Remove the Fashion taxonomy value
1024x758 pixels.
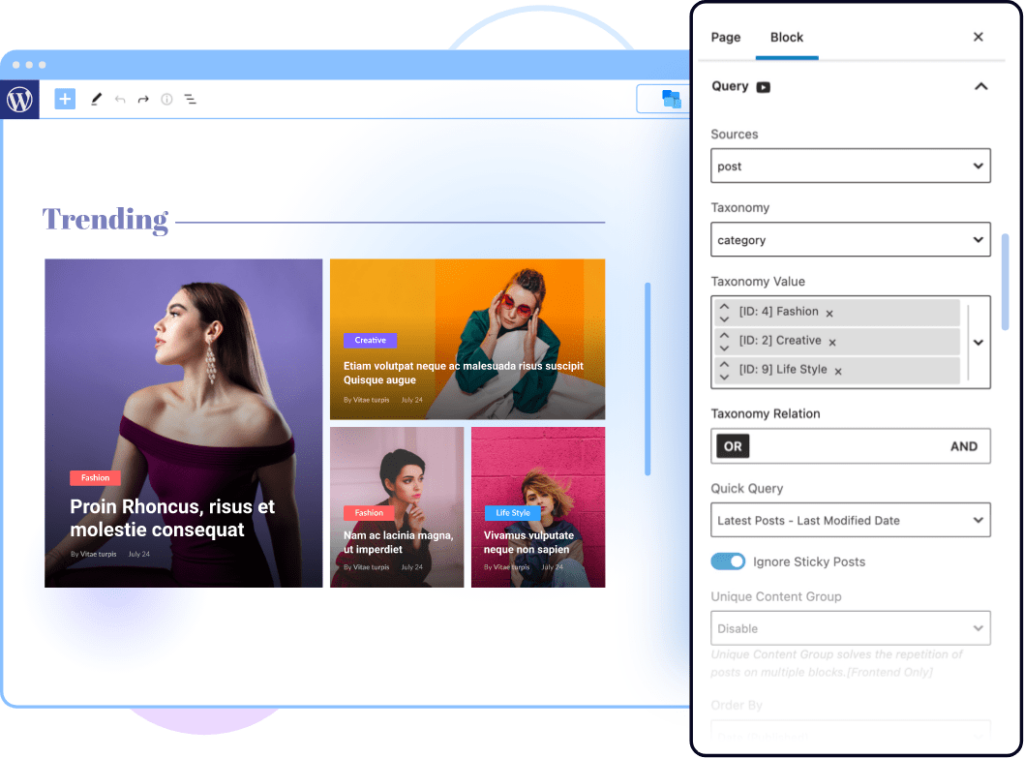tap(829, 314)
